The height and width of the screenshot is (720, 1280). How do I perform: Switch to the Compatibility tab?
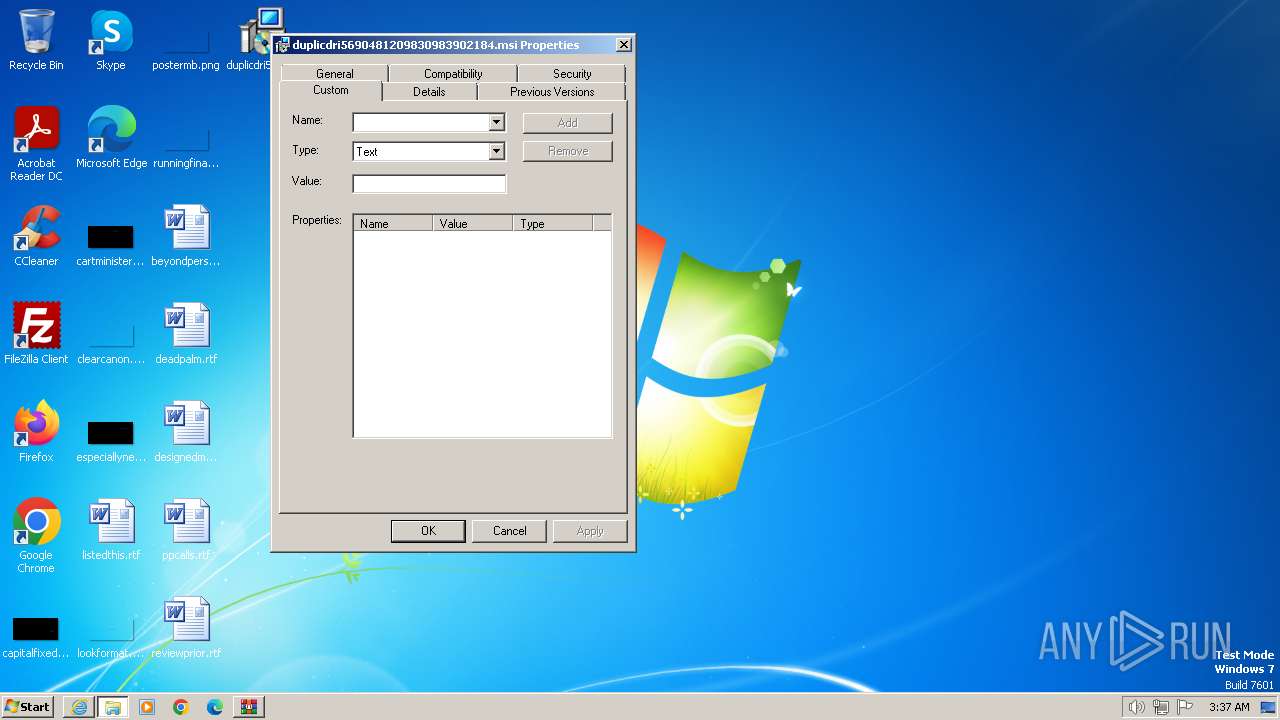(453, 74)
